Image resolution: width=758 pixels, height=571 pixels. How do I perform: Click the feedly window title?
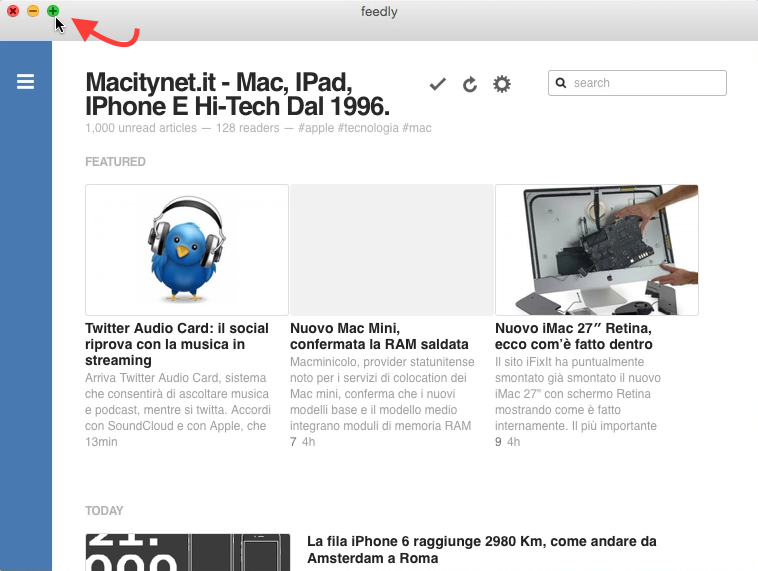[379, 11]
